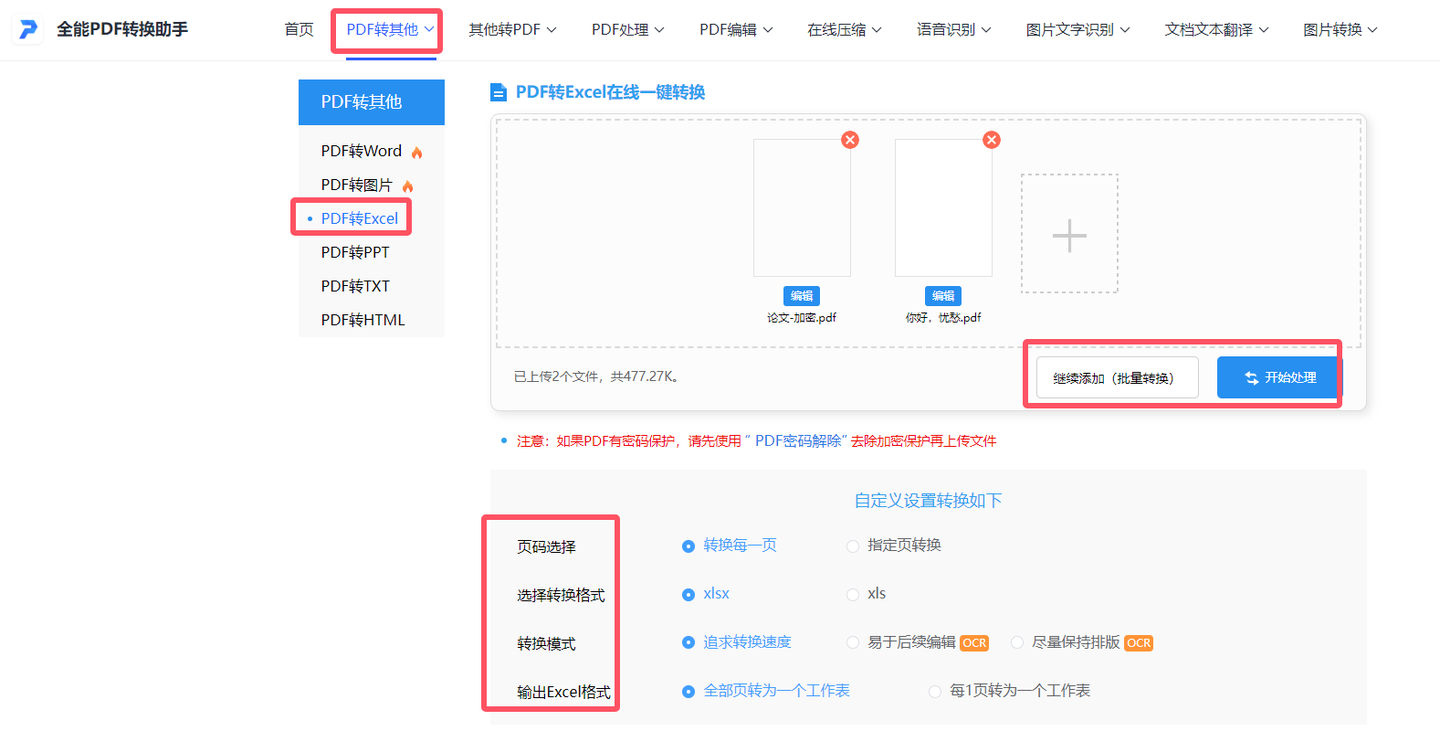The width and height of the screenshot is (1440, 731).
Task: Click the 论文-加密.pdf file name
Action: 802,318
